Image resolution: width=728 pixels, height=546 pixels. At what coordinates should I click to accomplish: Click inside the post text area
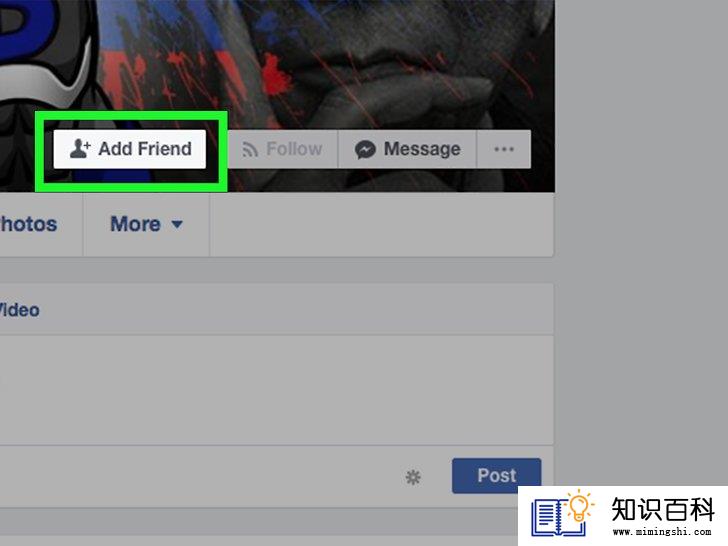coord(276,390)
